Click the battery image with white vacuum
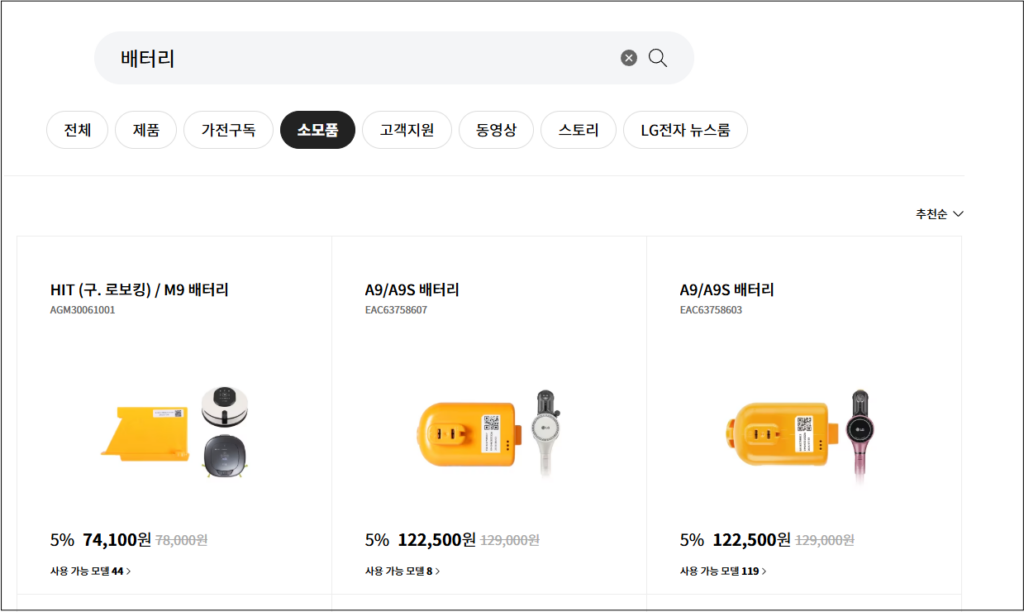Image resolution: width=1024 pixels, height=612 pixels. 489,434
